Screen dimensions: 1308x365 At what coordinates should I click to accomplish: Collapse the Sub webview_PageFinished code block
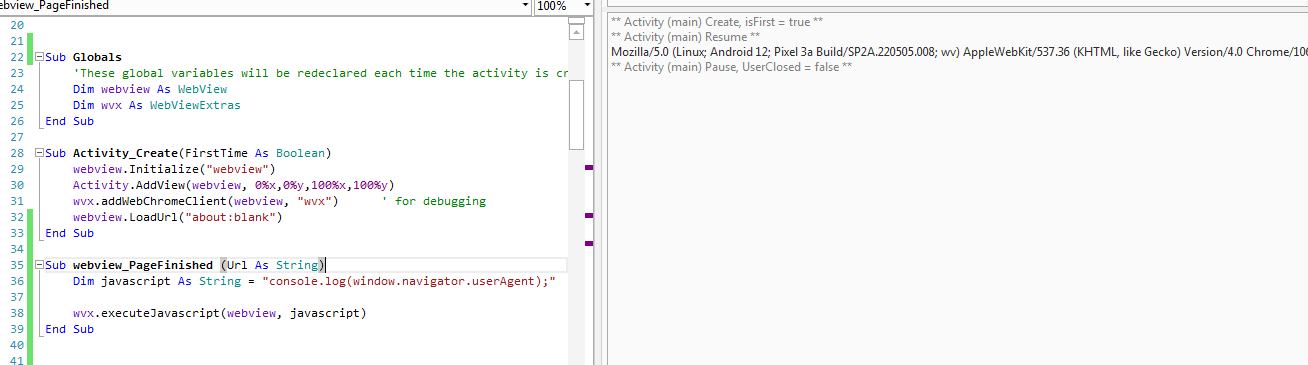point(39,265)
